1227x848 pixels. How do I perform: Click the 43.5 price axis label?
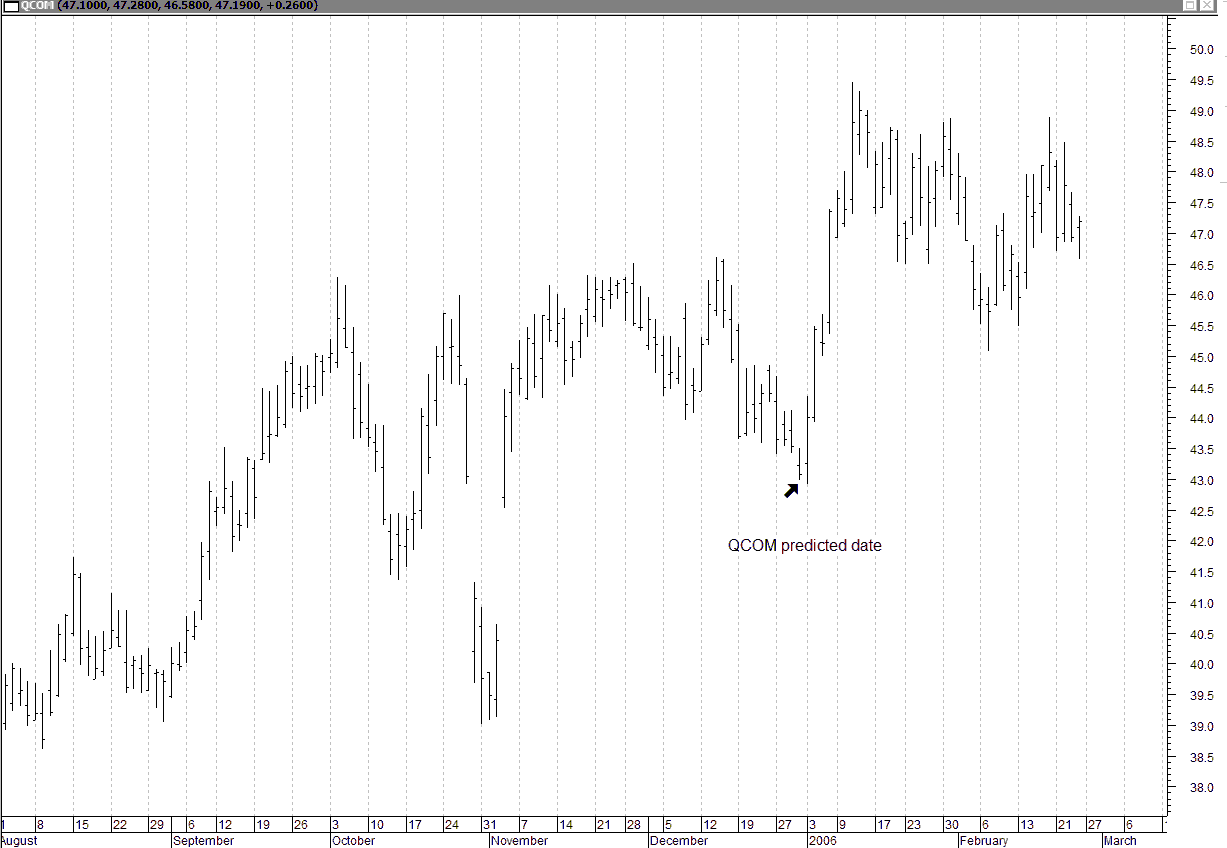click(x=1201, y=450)
